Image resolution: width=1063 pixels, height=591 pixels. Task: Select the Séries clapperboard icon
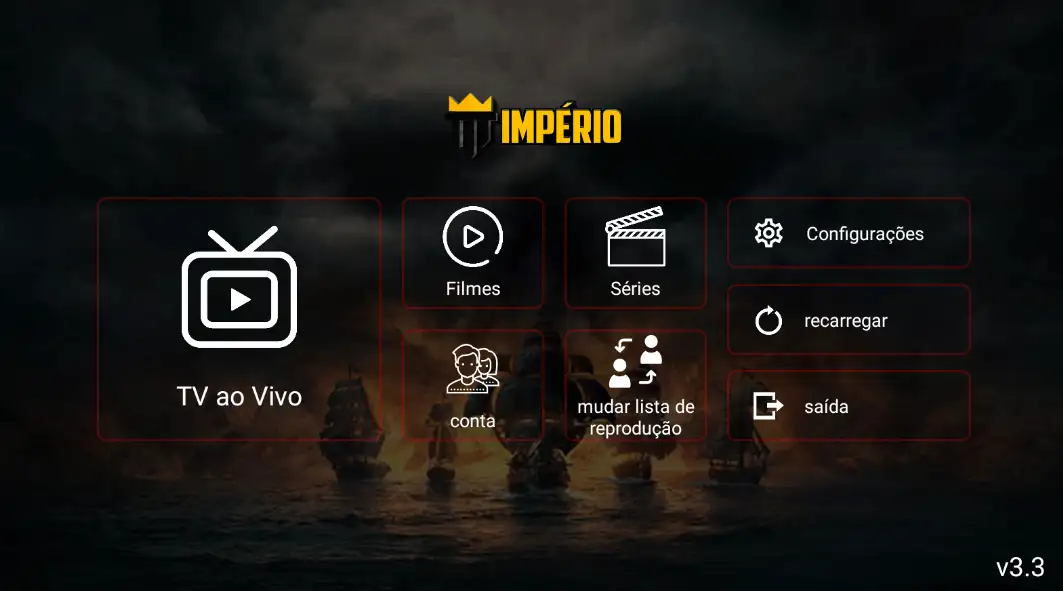pyautogui.click(x=635, y=237)
